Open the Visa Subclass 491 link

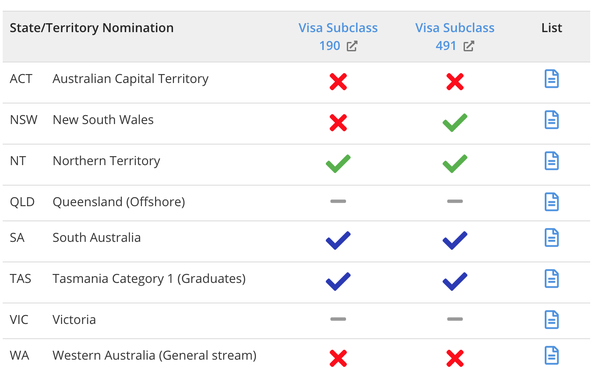(455, 37)
